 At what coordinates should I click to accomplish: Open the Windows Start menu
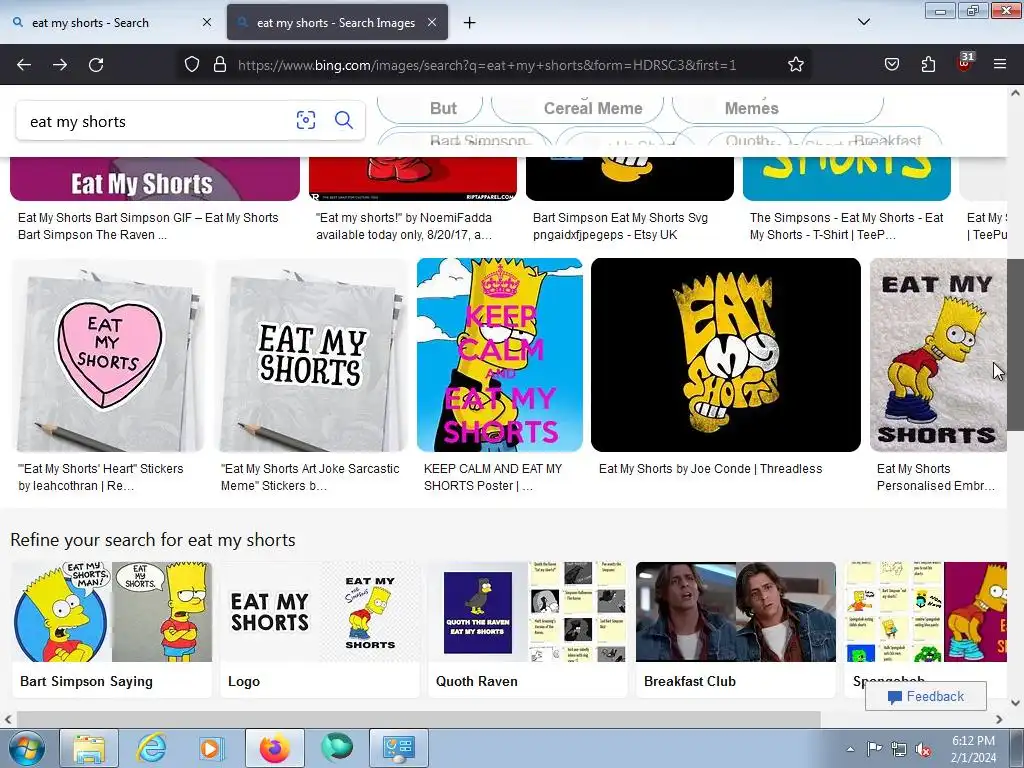25,748
